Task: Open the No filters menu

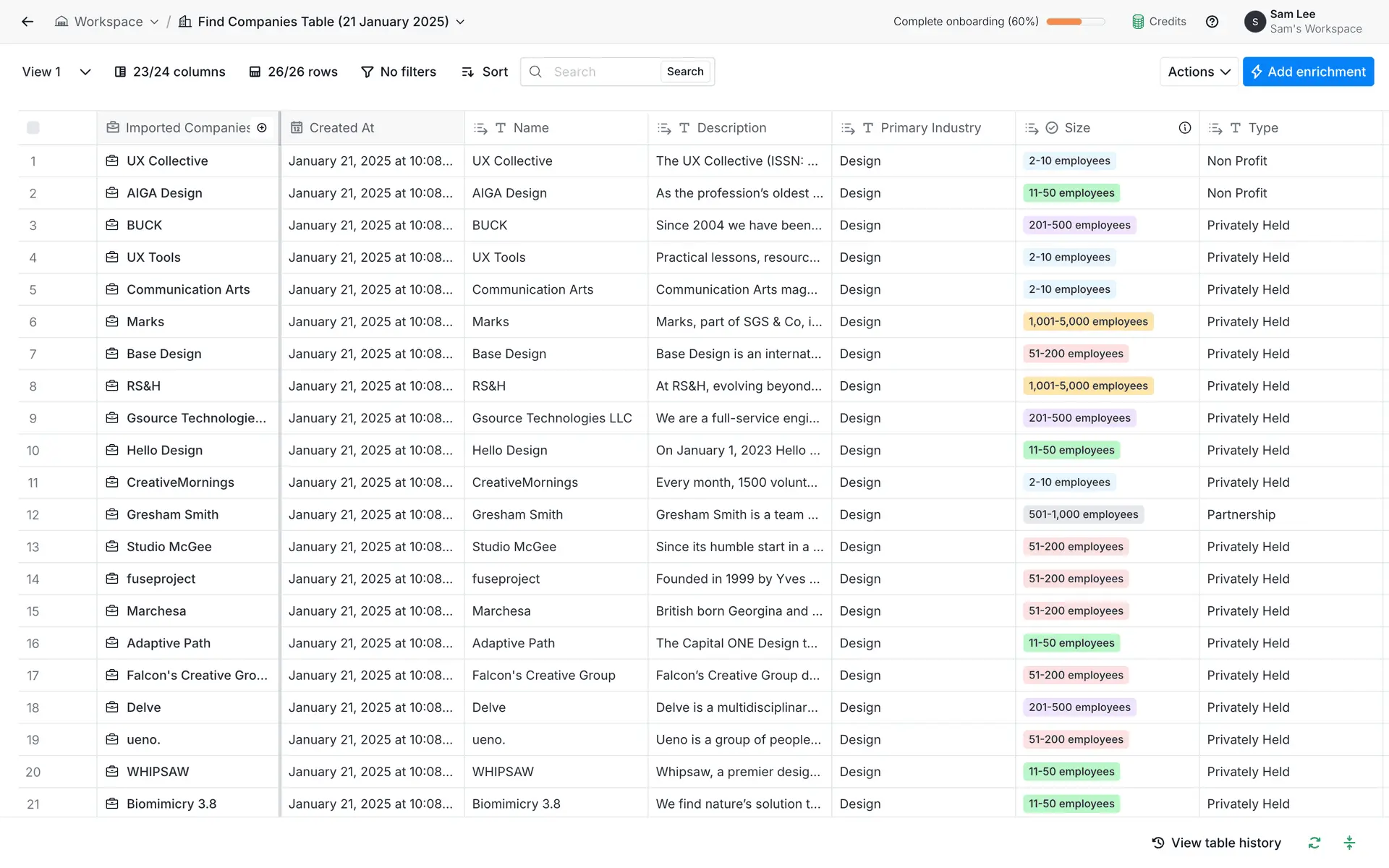Action: click(x=398, y=72)
